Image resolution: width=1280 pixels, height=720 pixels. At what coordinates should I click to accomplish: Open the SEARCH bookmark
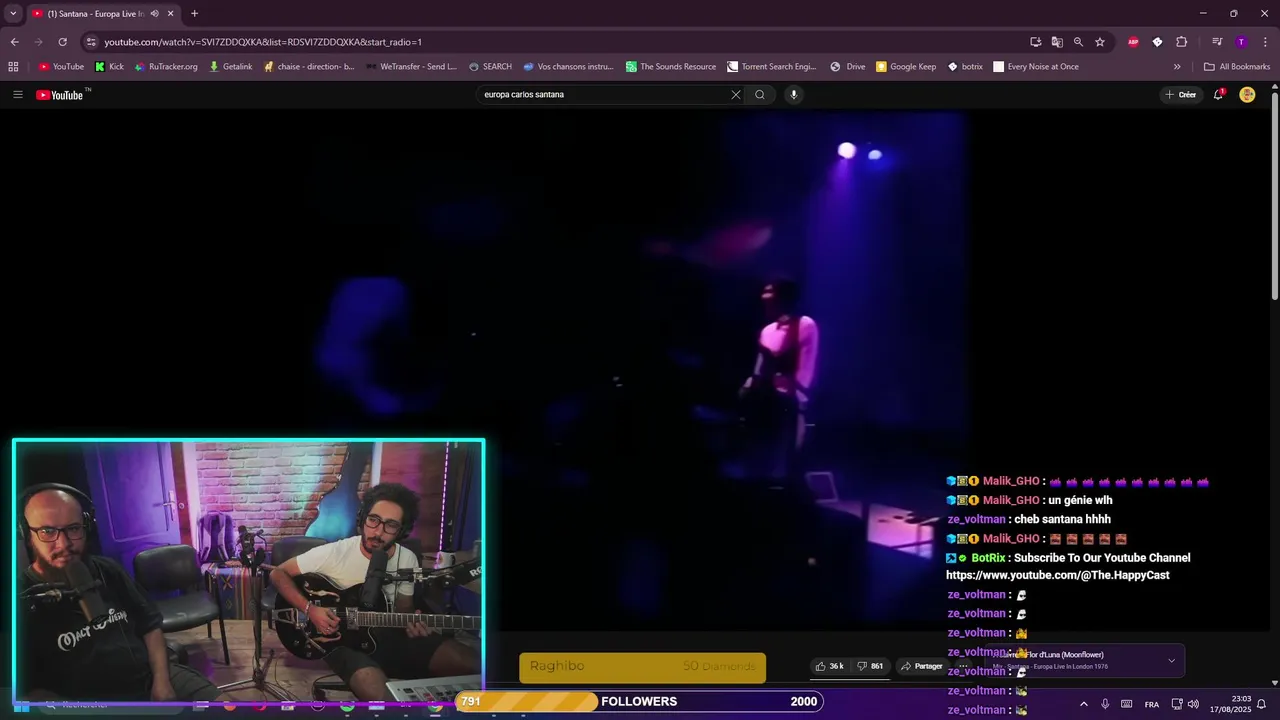coord(490,67)
